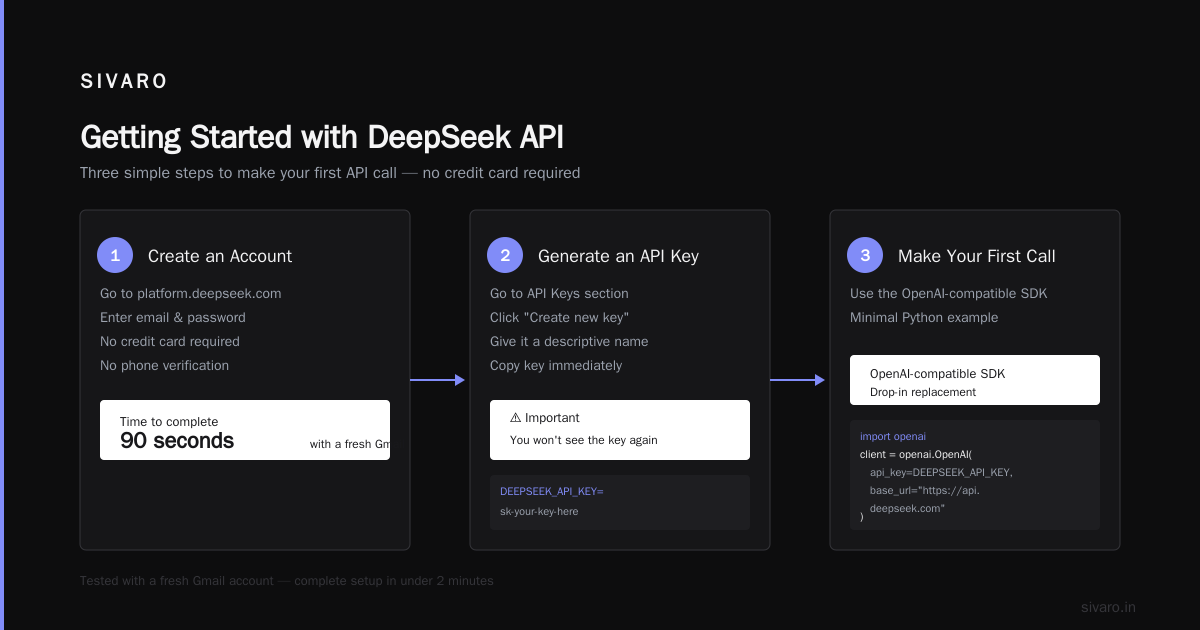1200x630 pixels.
Task: Click the warning icon beside "Important"
Action: pos(515,418)
